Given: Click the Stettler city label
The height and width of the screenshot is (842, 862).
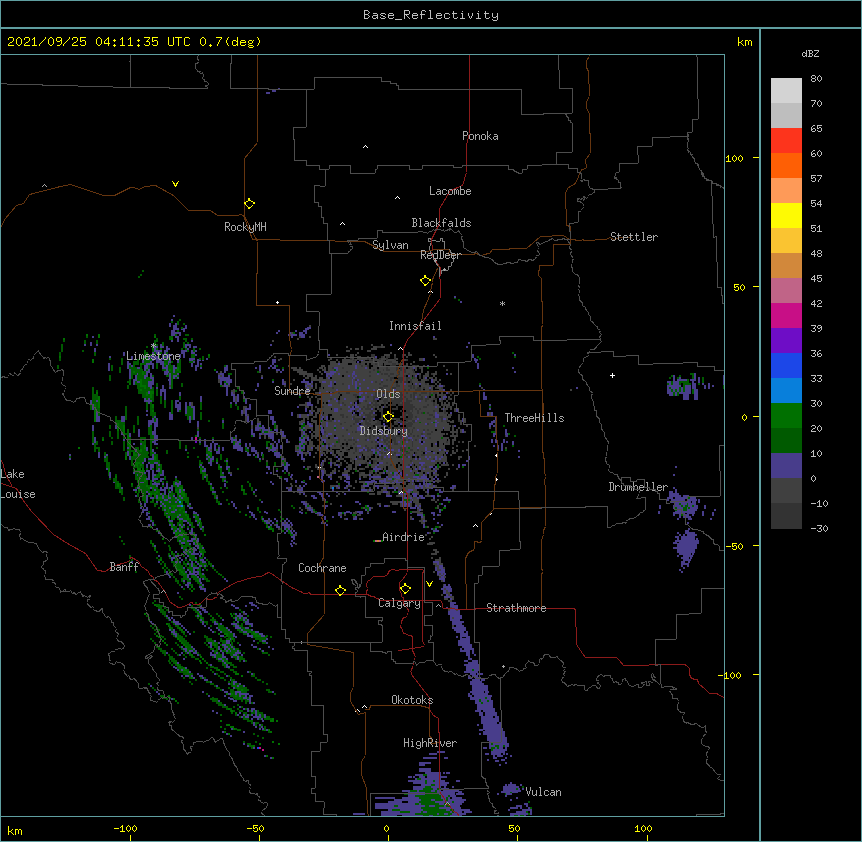Looking at the screenshot, I should [634, 237].
